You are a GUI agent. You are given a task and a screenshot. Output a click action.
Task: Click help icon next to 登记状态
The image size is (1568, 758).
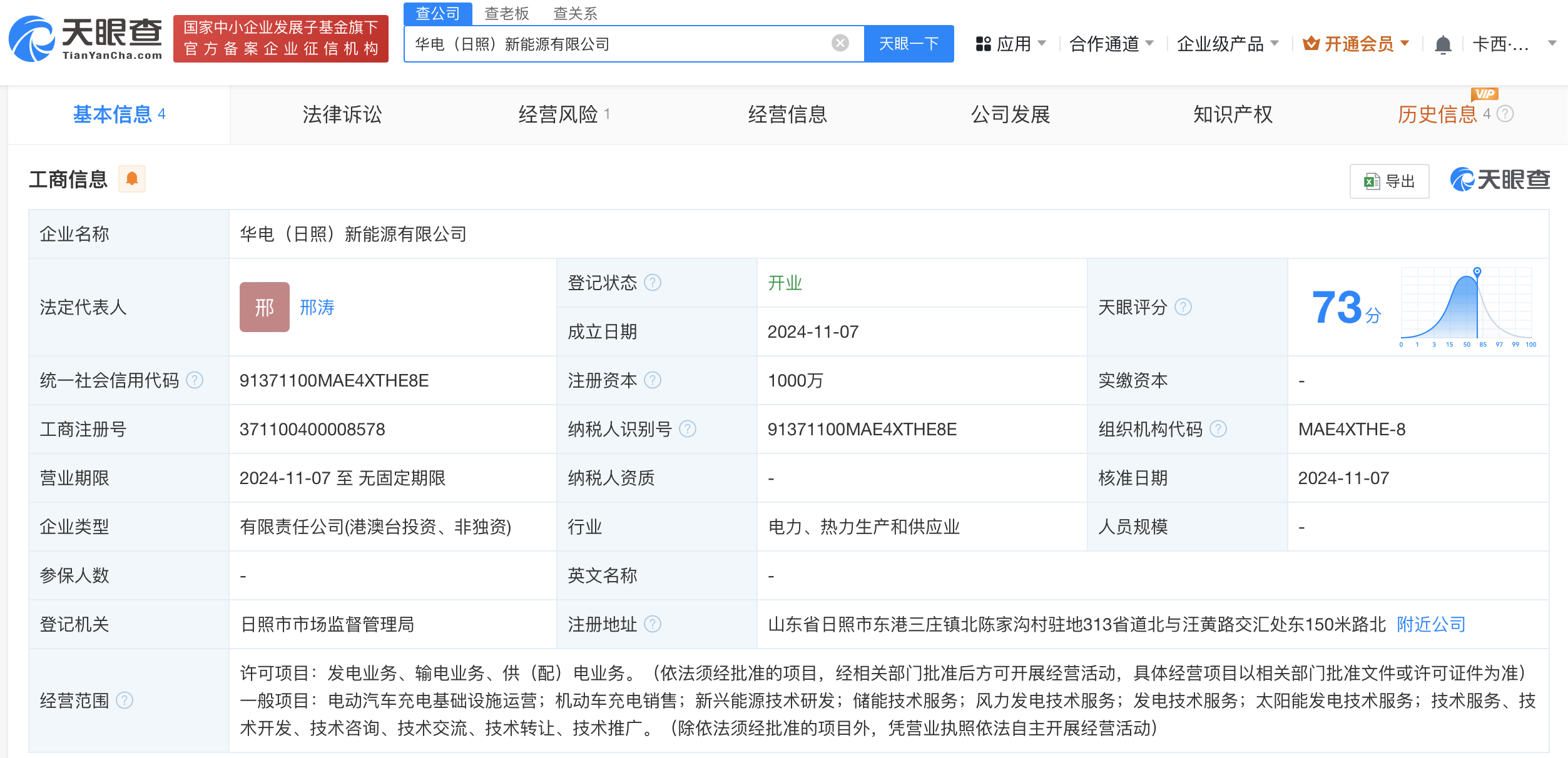click(653, 283)
